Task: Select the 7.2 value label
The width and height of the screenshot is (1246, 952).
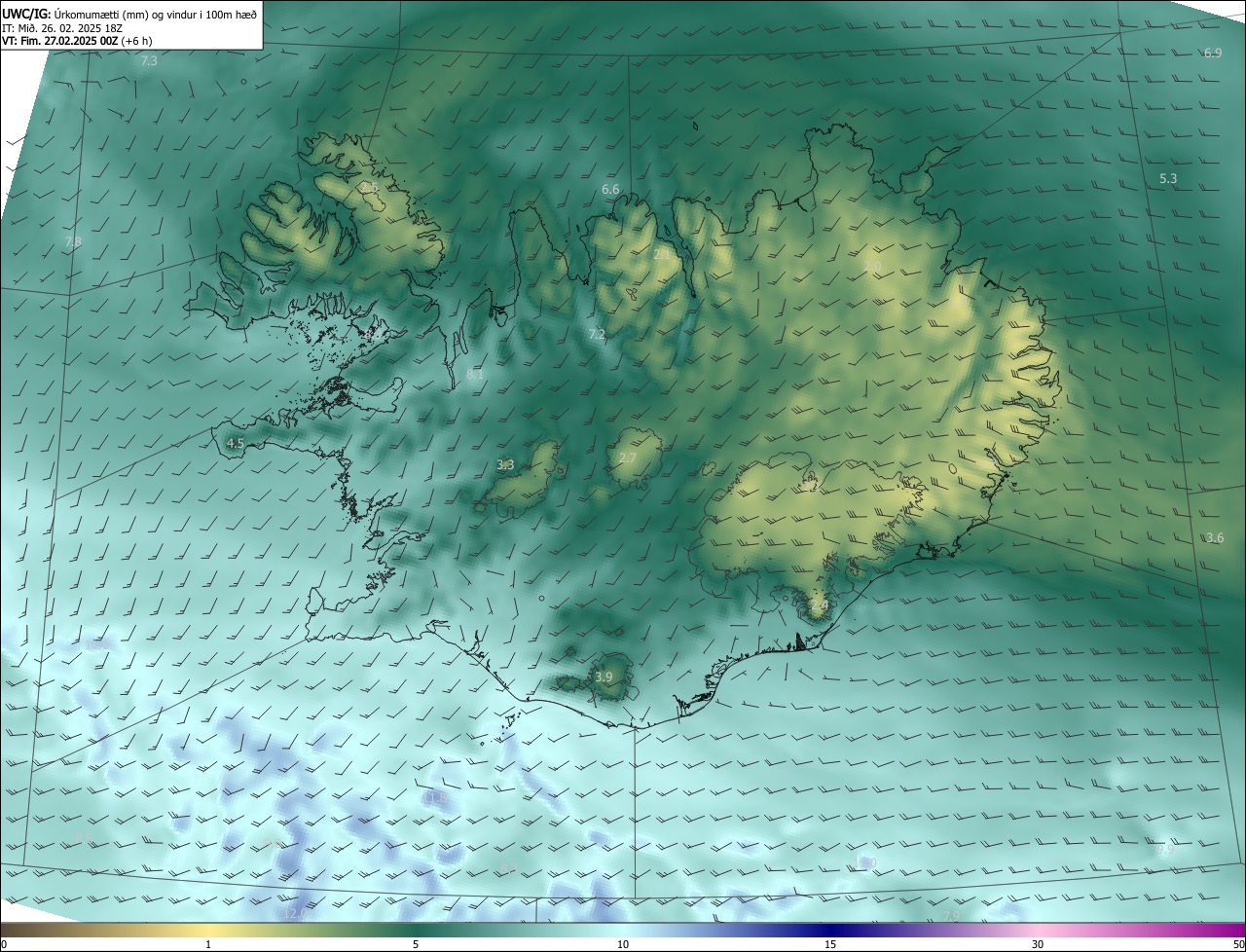Action: pyautogui.click(x=597, y=335)
